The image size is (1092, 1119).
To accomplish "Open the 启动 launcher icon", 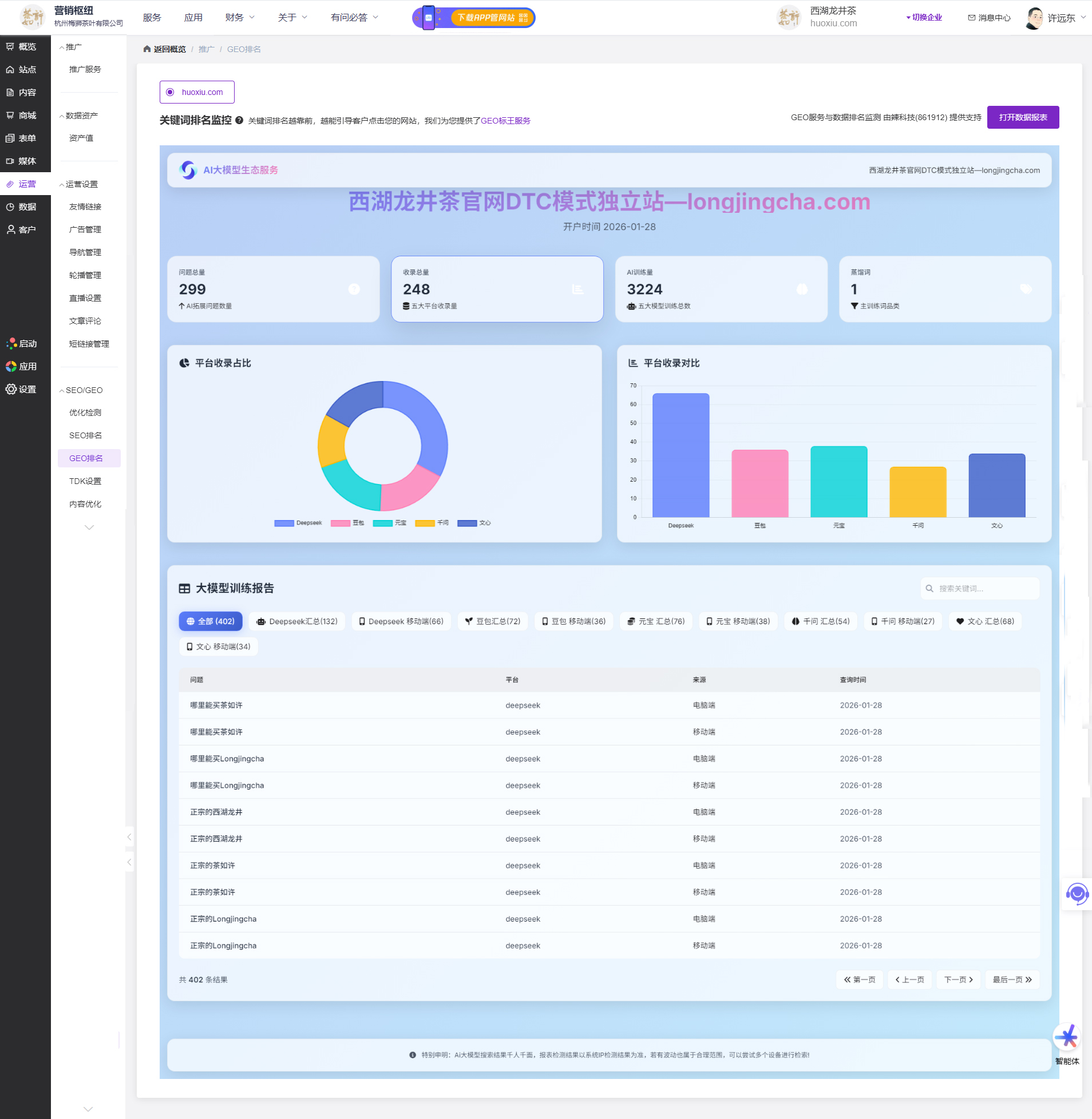I will 11,343.
